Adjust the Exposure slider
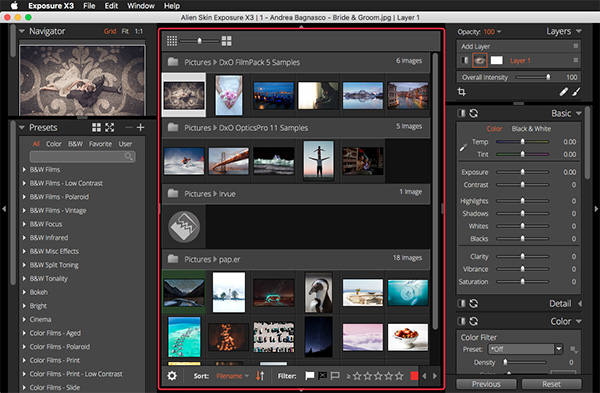The image size is (600, 393). point(523,172)
